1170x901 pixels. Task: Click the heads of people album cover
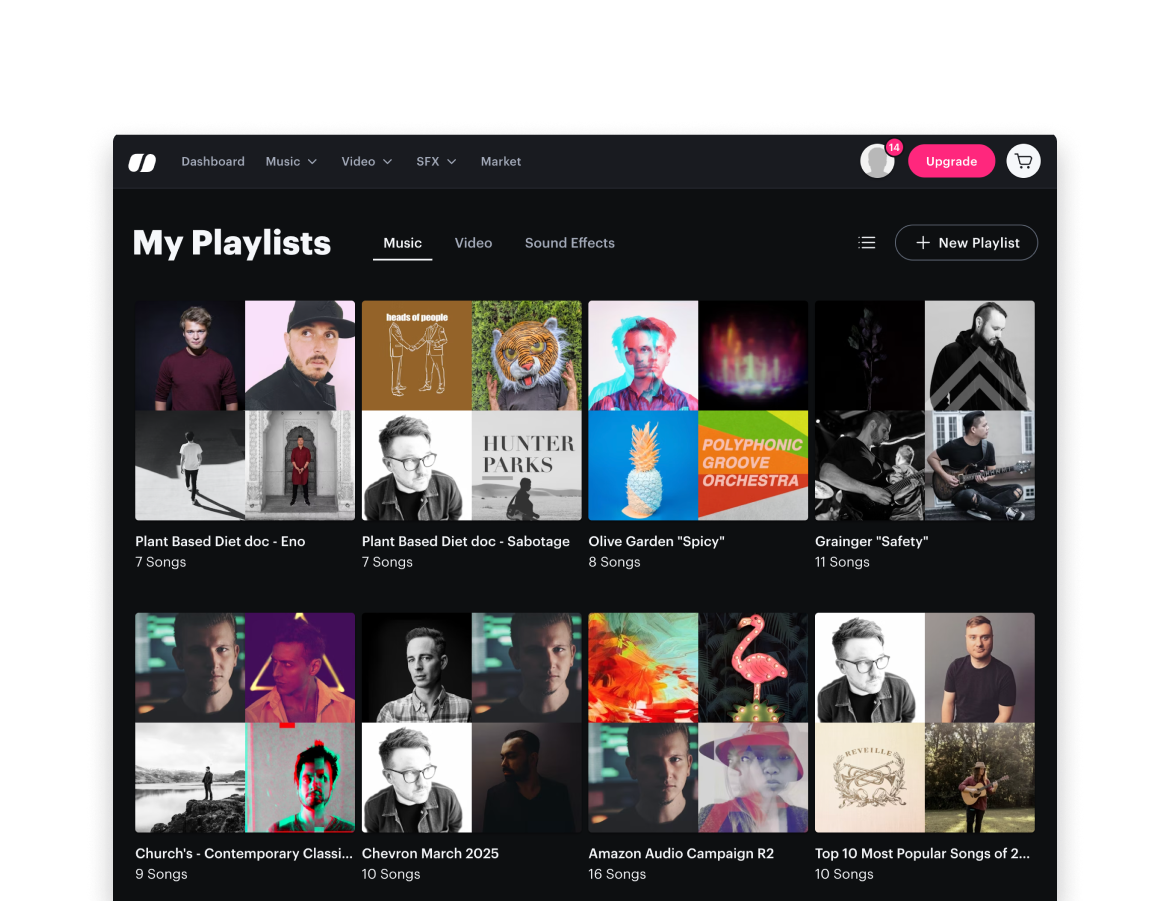pos(416,355)
